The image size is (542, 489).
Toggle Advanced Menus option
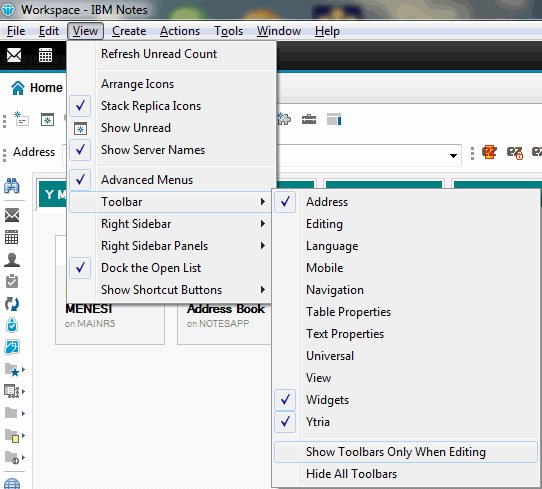pyautogui.click(x=171, y=180)
